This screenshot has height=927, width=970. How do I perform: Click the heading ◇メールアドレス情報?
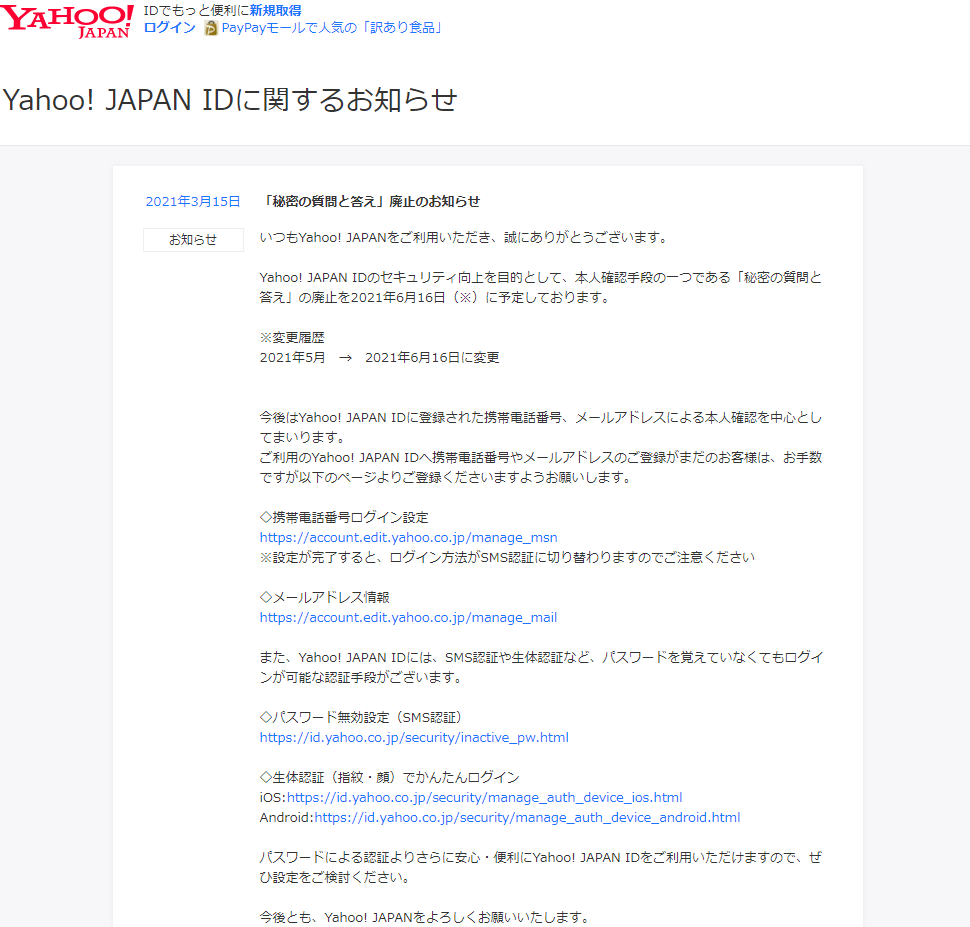pyautogui.click(x=324, y=597)
